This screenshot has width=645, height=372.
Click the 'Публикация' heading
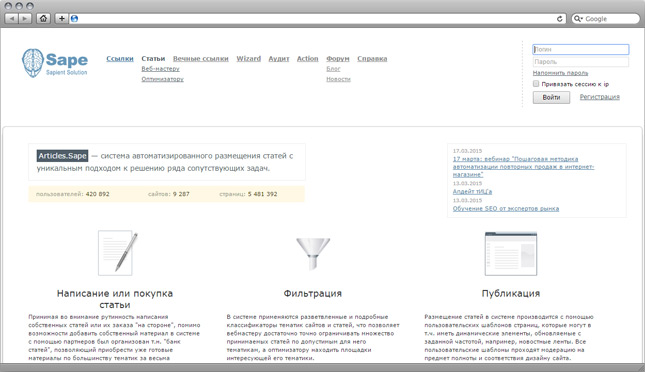click(x=510, y=293)
